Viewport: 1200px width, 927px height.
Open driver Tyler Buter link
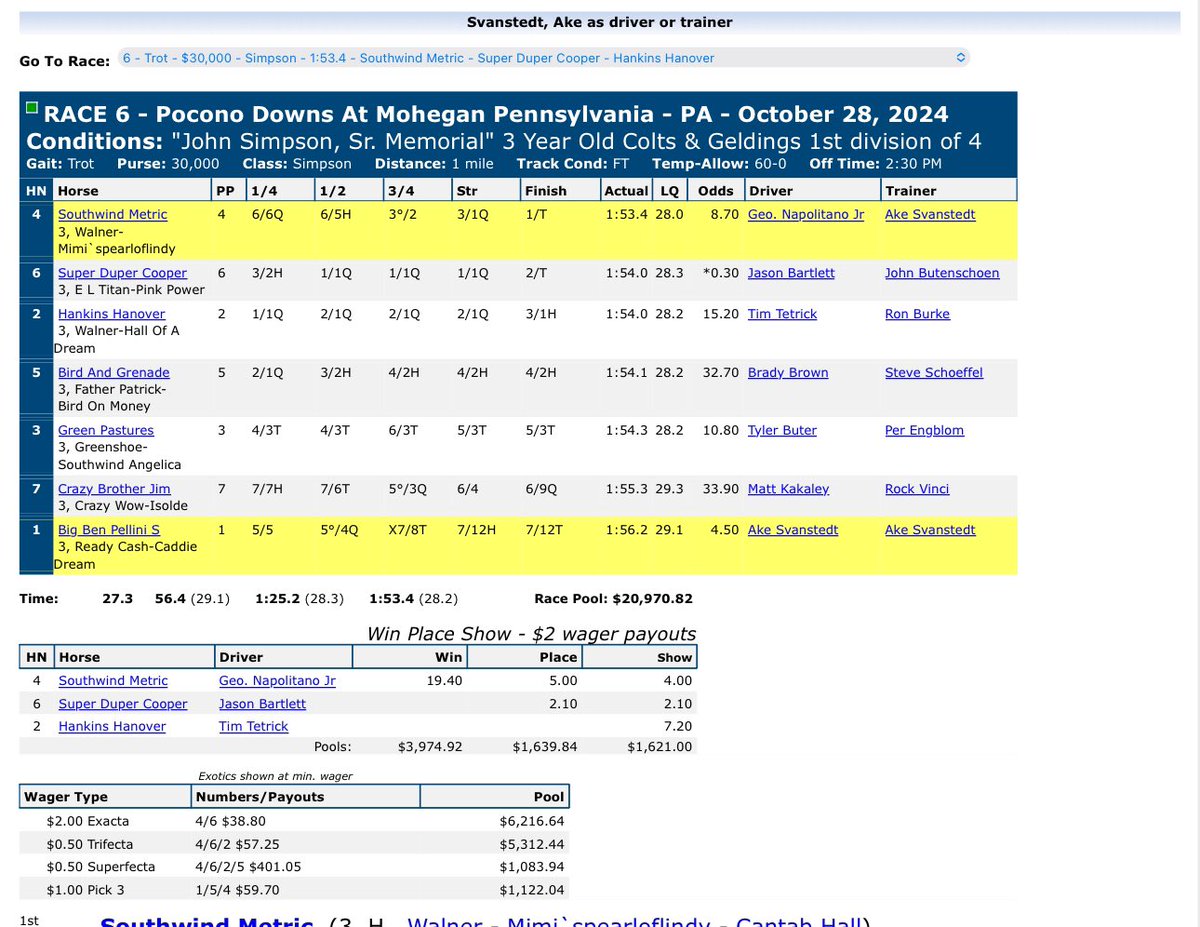[x=782, y=430]
